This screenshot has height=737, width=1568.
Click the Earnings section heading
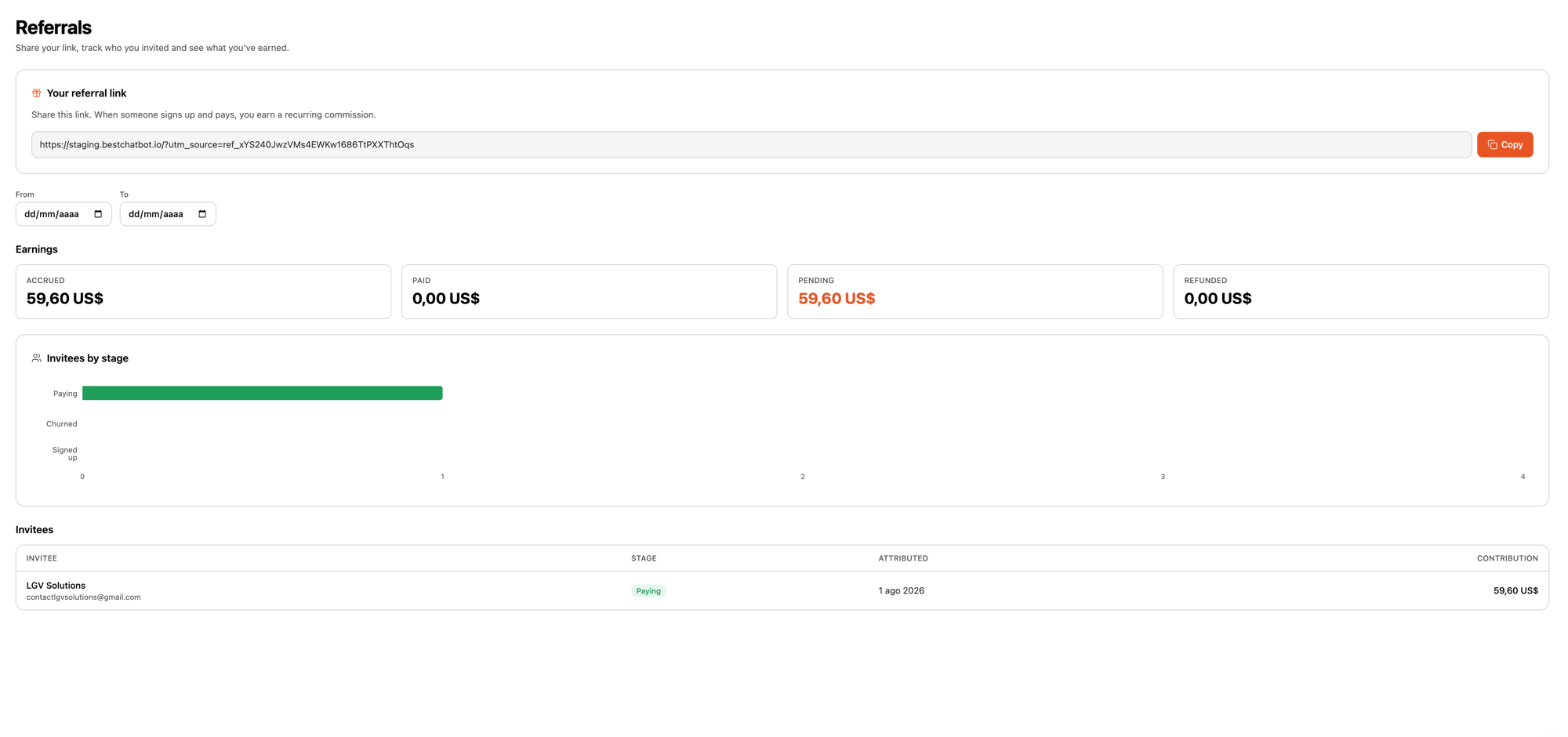tap(37, 249)
